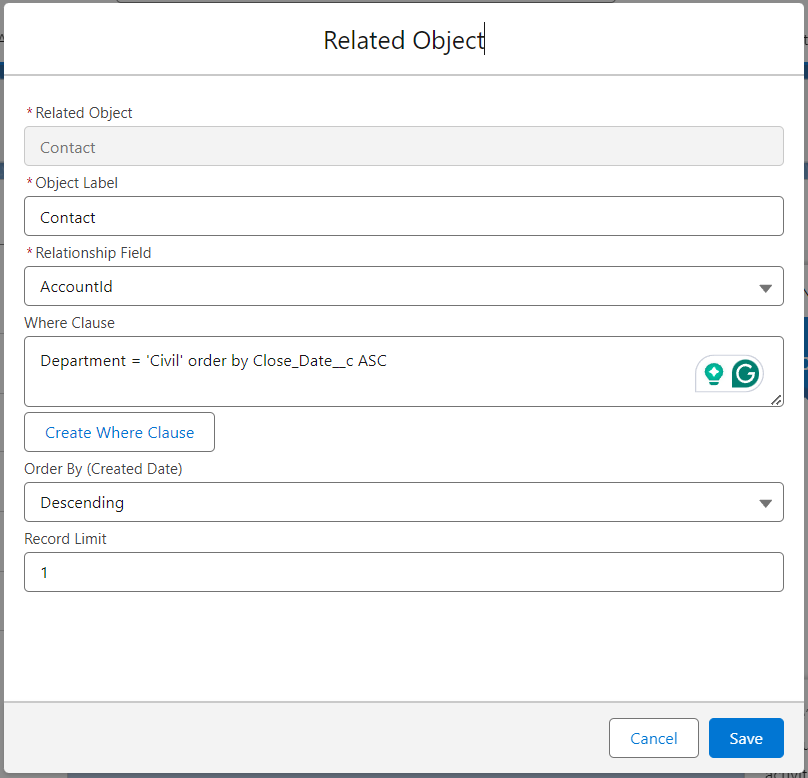
Task: Click the Contact object label text
Action: tap(67, 216)
